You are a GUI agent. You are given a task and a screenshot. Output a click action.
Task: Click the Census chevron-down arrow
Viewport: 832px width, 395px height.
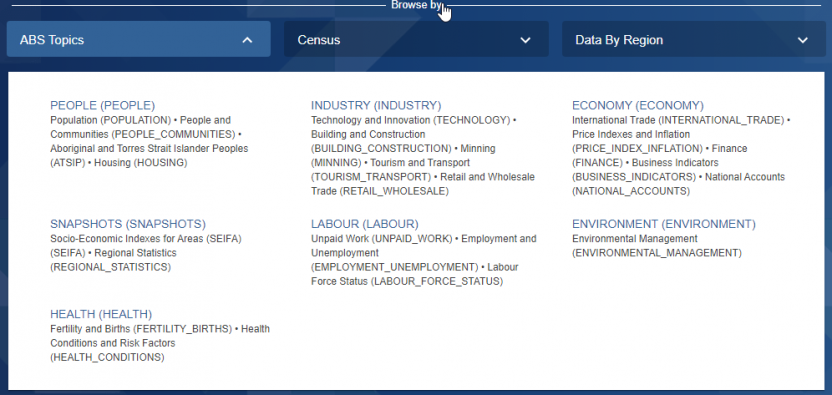pos(525,40)
